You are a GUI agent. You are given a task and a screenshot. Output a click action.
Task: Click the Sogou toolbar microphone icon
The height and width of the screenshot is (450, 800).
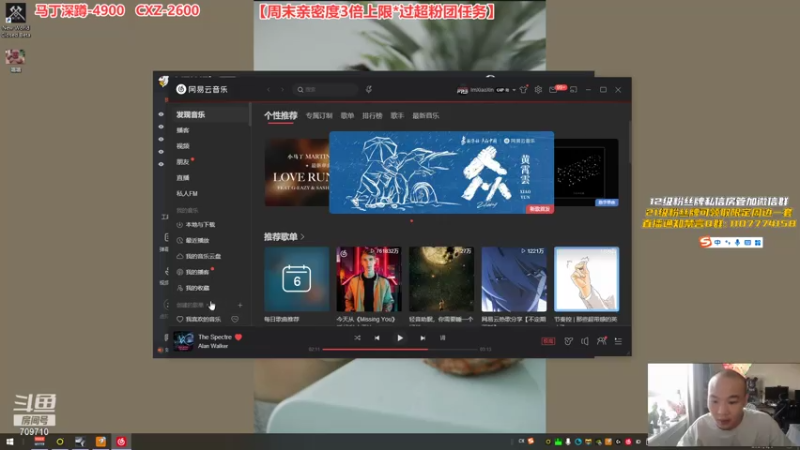(x=737, y=242)
